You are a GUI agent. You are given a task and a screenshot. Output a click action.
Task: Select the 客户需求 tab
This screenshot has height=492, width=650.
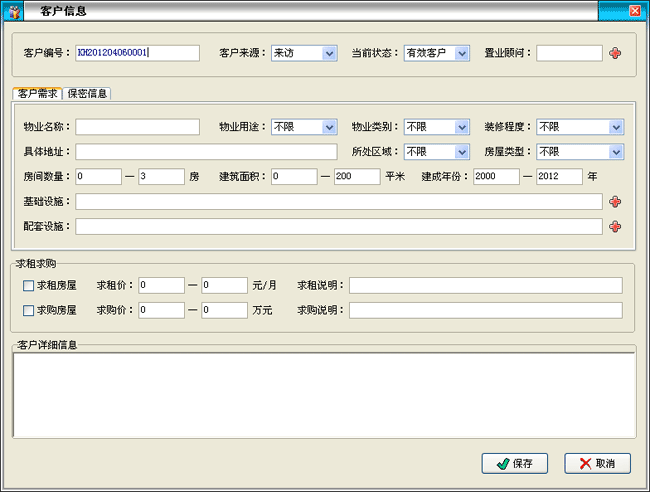point(37,94)
